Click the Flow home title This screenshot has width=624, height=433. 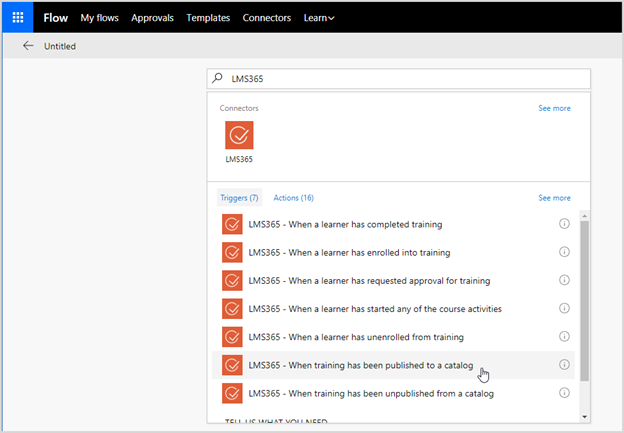56,18
